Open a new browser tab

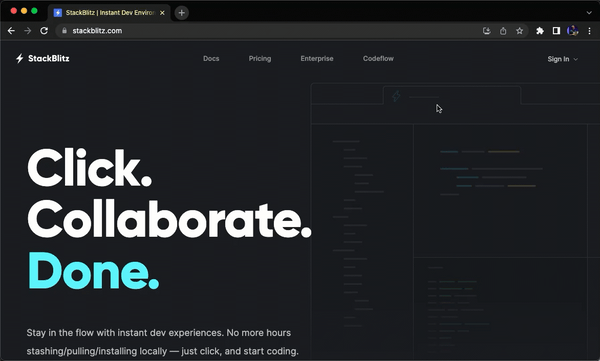coord(182,13)
